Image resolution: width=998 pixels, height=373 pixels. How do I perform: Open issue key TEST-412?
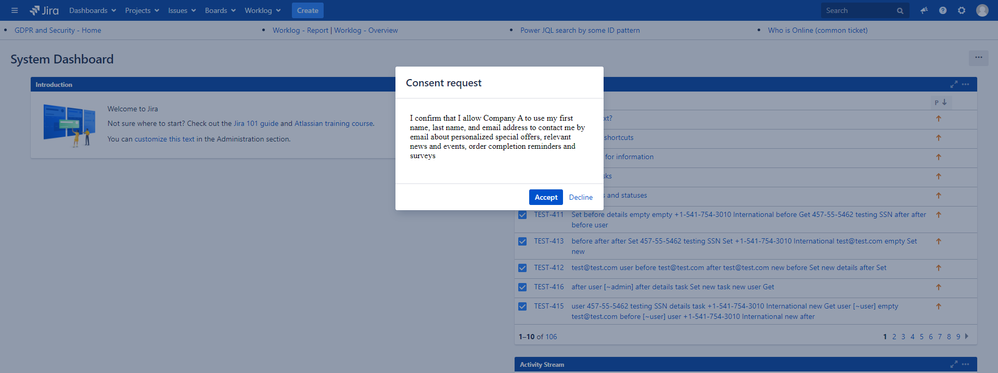pos(549,267)
